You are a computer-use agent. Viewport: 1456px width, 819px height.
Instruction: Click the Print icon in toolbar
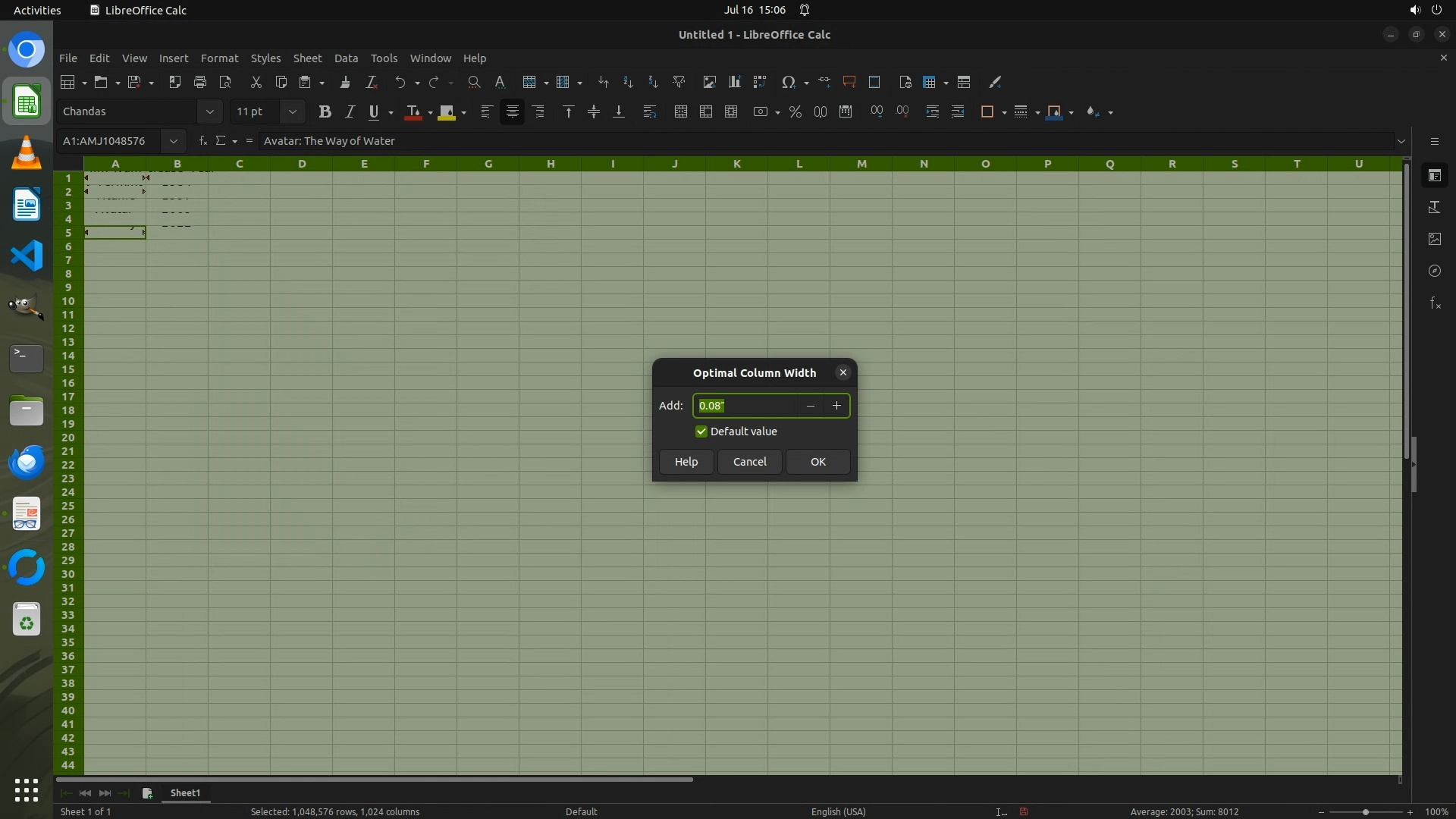pos(200,82)
